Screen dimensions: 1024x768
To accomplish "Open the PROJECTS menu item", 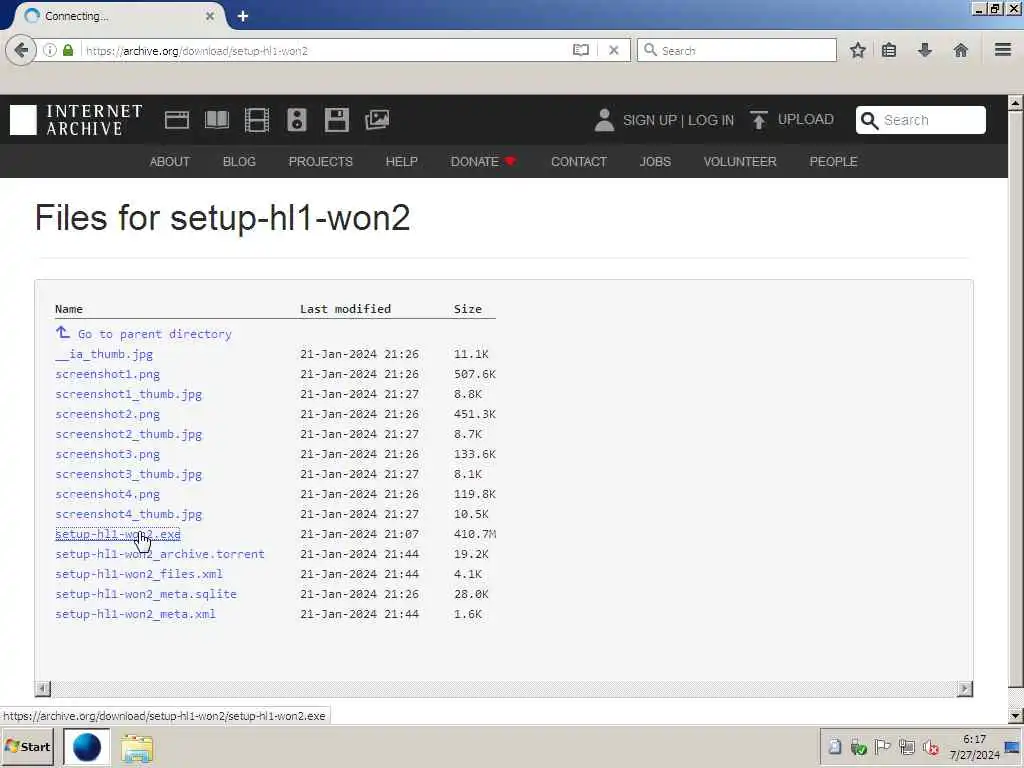I will tap(321, 161).
